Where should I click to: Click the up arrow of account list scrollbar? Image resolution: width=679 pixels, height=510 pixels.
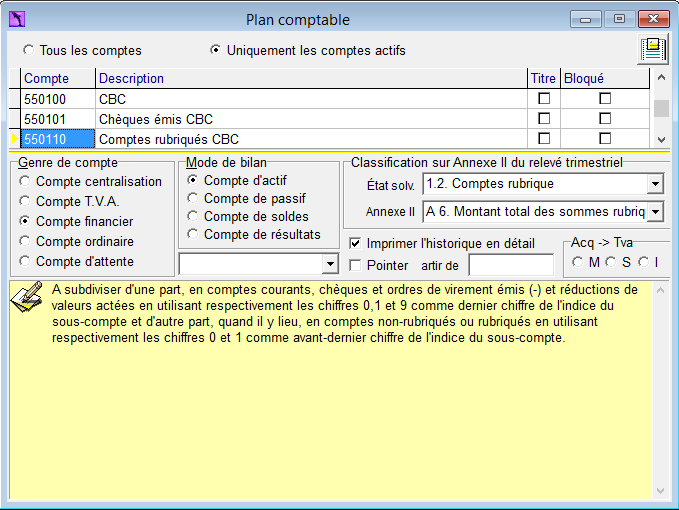[x=661, y=77]
